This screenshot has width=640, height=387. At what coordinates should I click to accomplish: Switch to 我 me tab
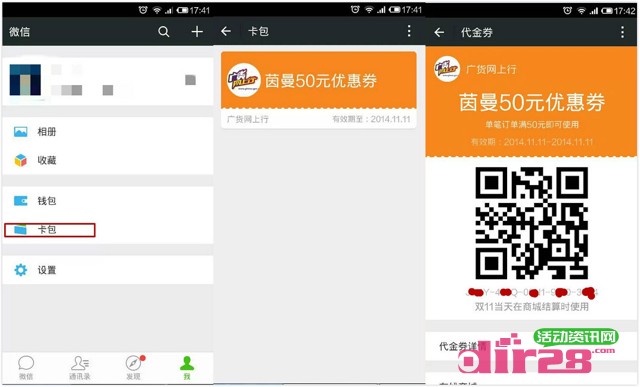point(187,368)
